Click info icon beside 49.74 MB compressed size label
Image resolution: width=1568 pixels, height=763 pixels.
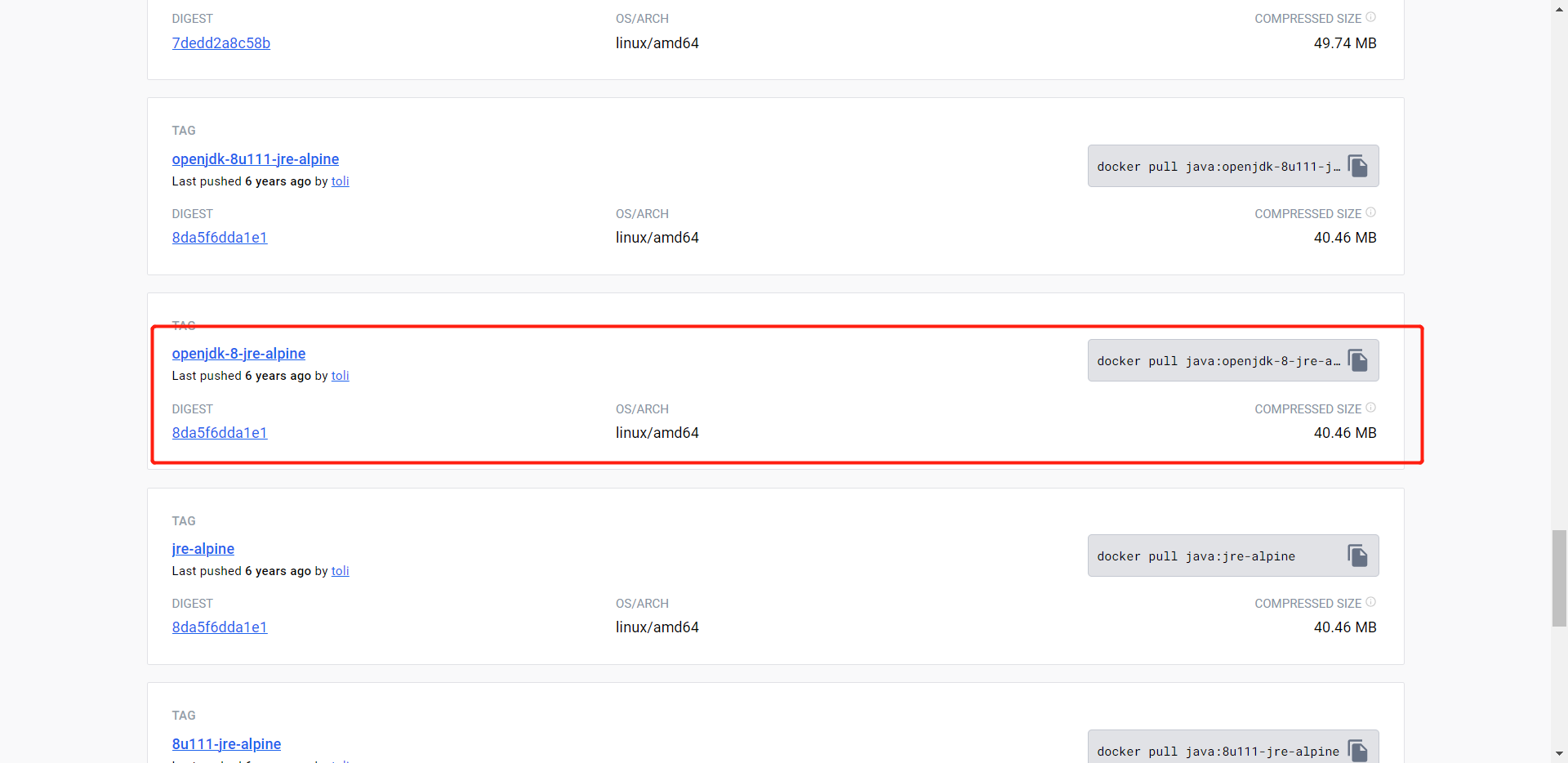[1370, 17]
